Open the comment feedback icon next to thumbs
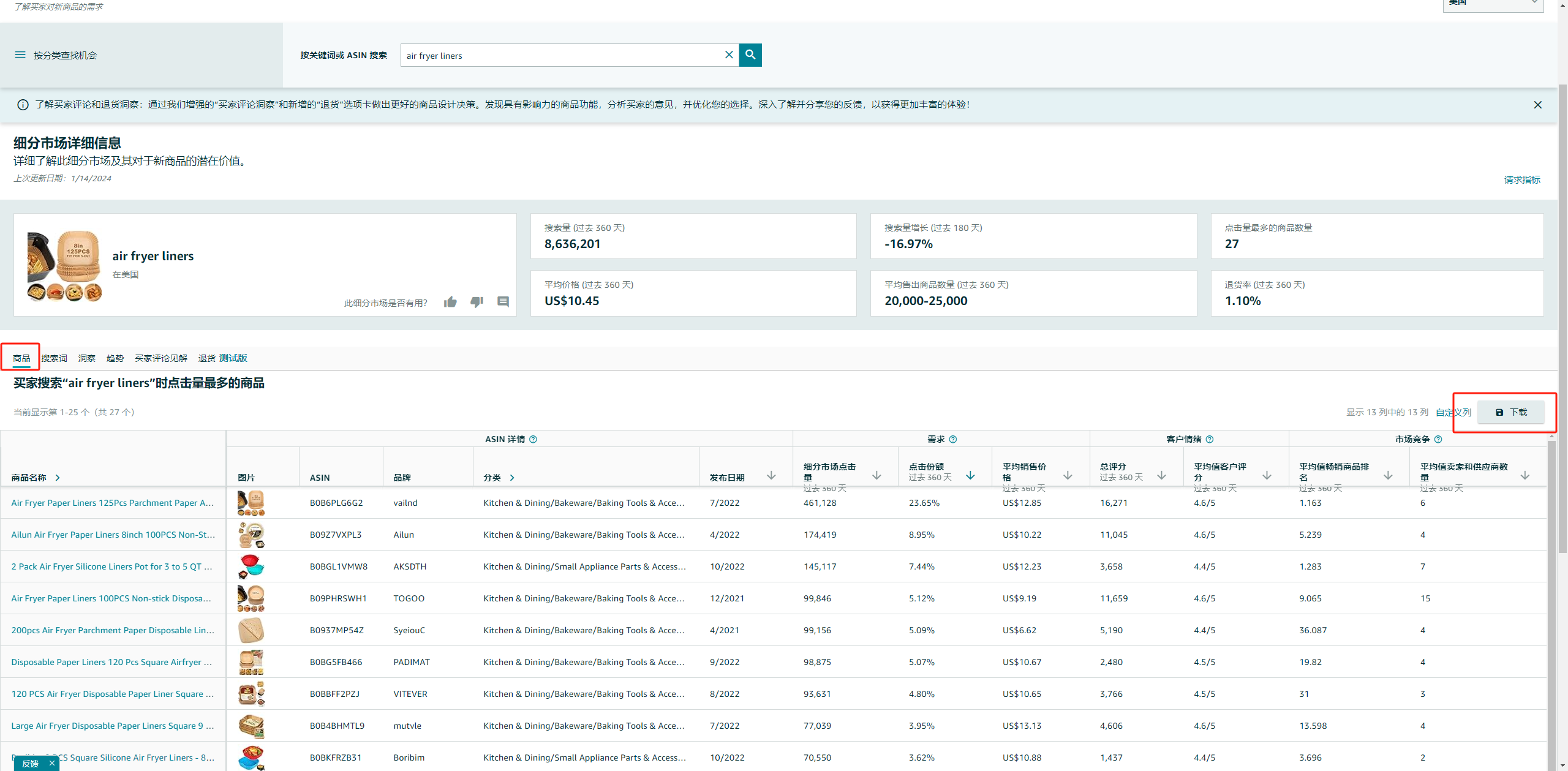Image resolution: width=1568 pixels, height=771 pixels. (503, 301)
